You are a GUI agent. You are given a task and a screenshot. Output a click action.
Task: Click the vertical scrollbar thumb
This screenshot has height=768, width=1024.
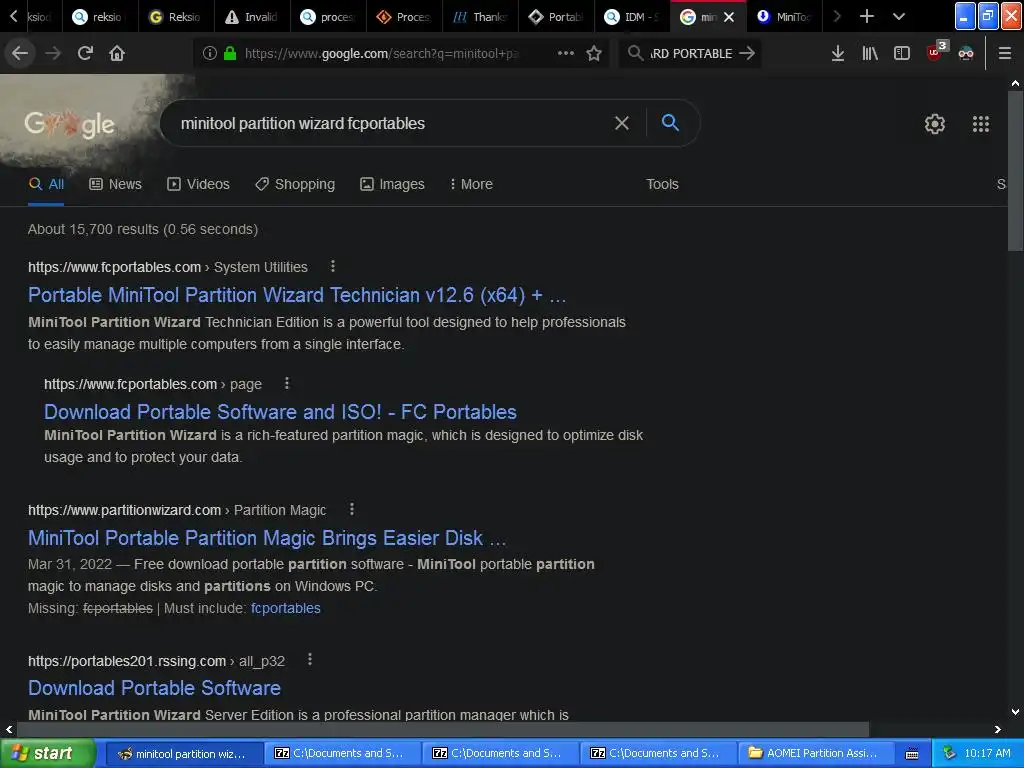click(x=1015, y=170)
